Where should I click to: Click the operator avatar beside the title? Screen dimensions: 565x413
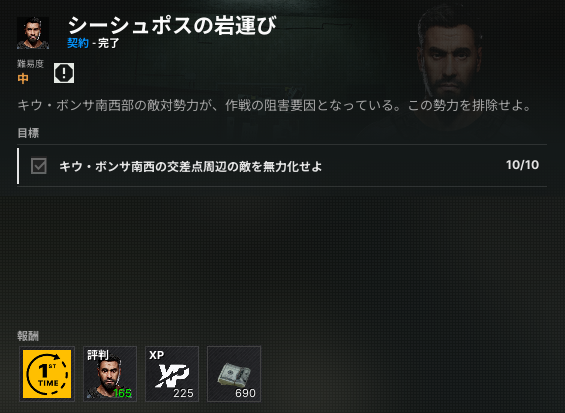pyautogui.click(x=33, y=33)
